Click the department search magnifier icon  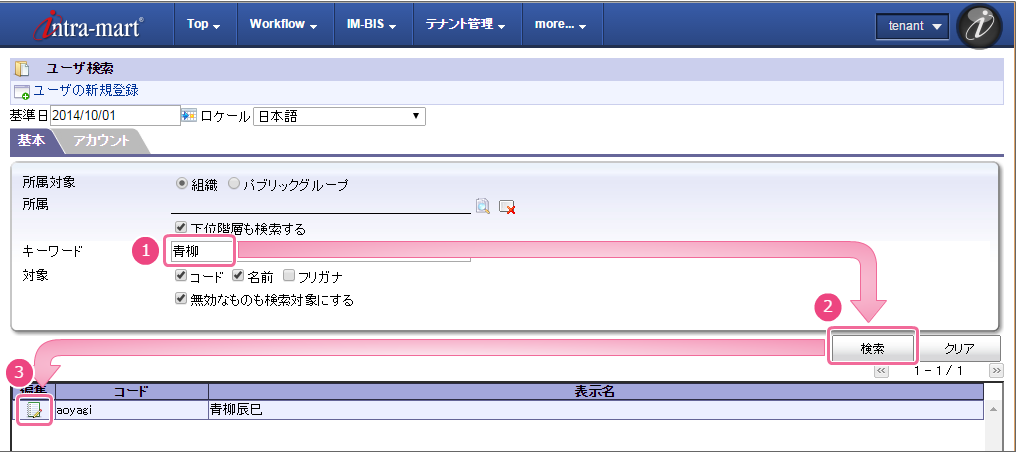pyautogui.click(x=483, y=206)
